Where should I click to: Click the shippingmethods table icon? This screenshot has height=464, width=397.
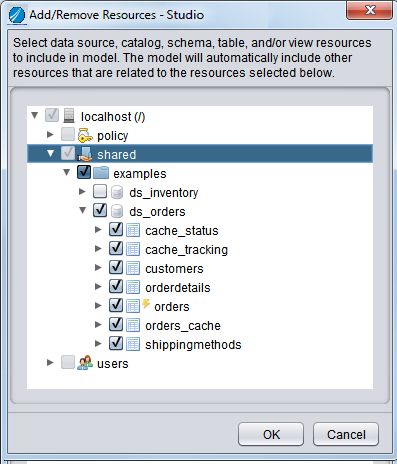tap(133, 344)
